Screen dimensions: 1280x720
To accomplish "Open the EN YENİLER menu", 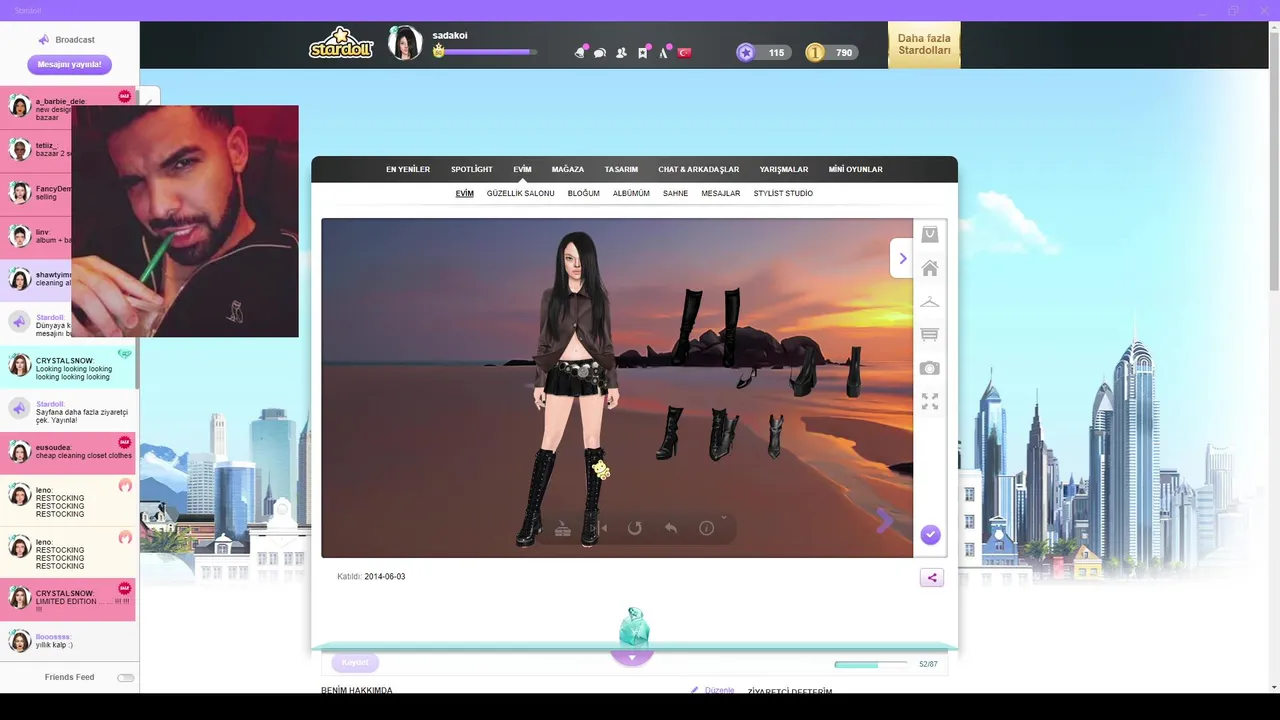I will (x=408, y=169).
